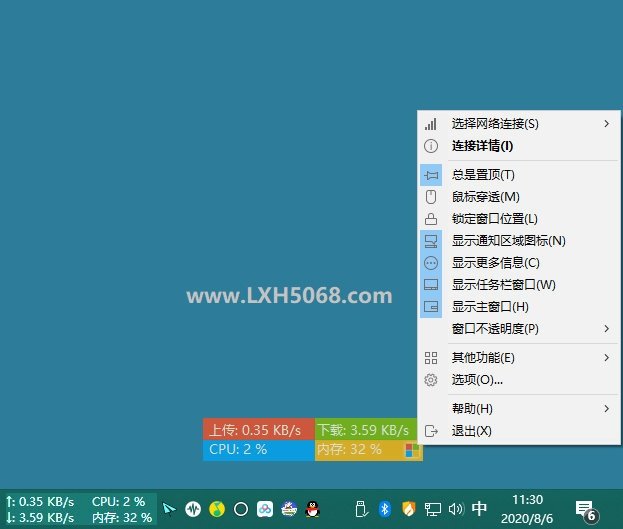Toggle the pin icon for 总是置顶
The image size is (623, 529).
tap(431, 175)
